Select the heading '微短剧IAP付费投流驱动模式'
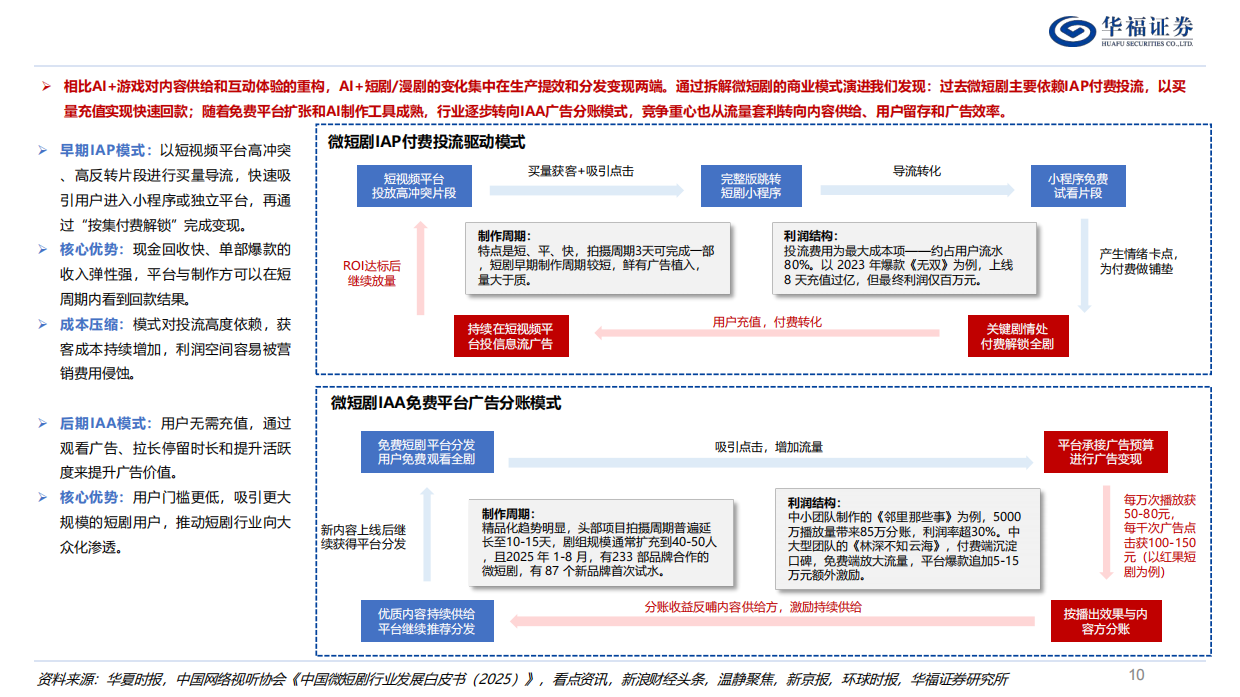1240x697 pixels. coord(427,143)
